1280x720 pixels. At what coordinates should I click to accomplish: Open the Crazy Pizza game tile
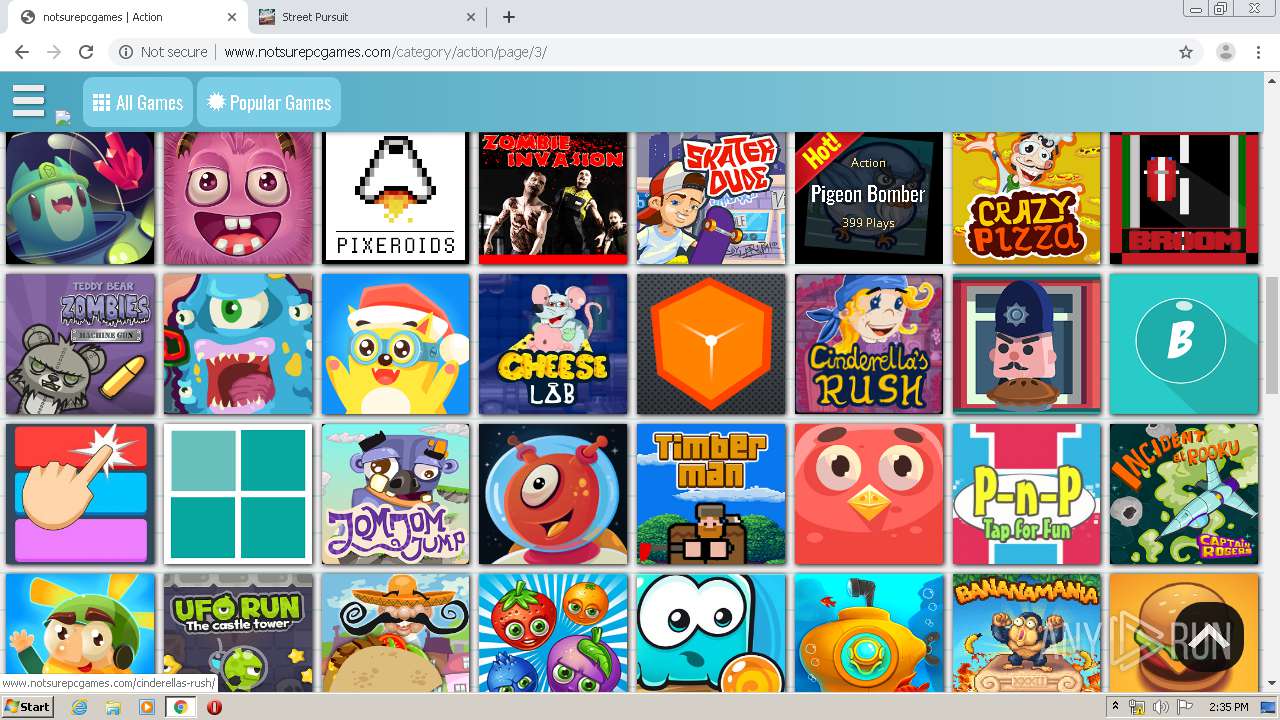pos(1026,197)
